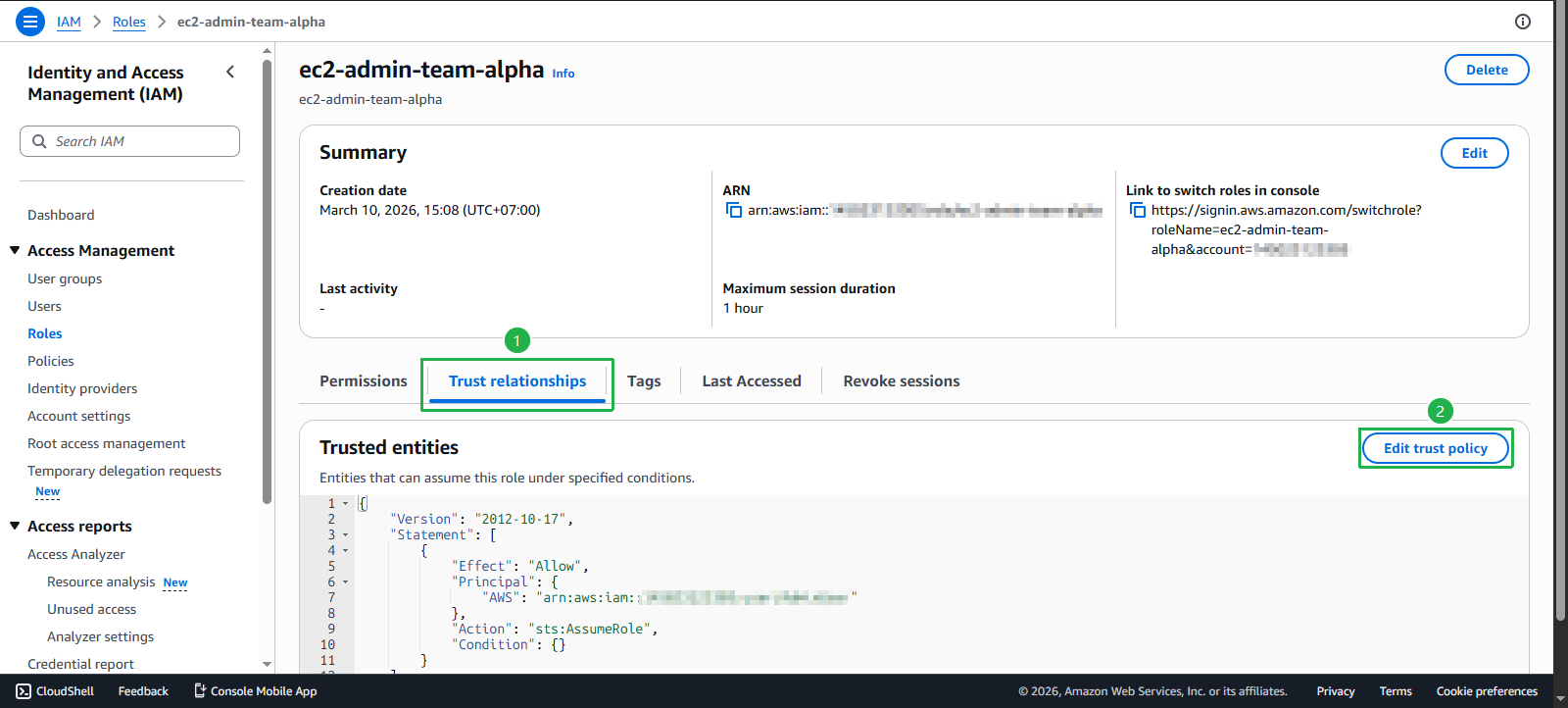Viewport: 1568px width, 708px height.
Task: Click the magnifier icon in Search IAM
Action: (39, 141)
